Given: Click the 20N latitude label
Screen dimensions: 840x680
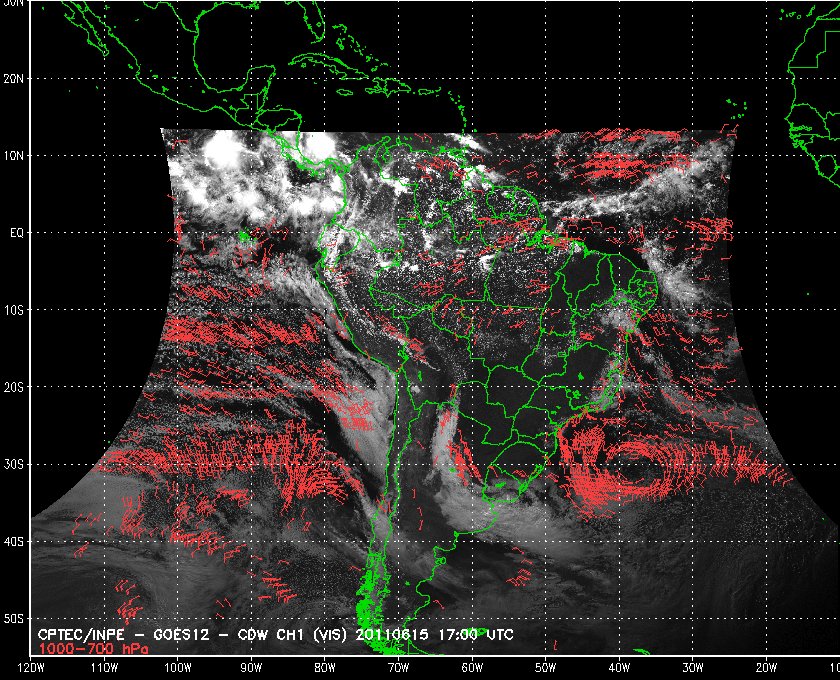Looking at the screenshot, I should coord(13,78).
